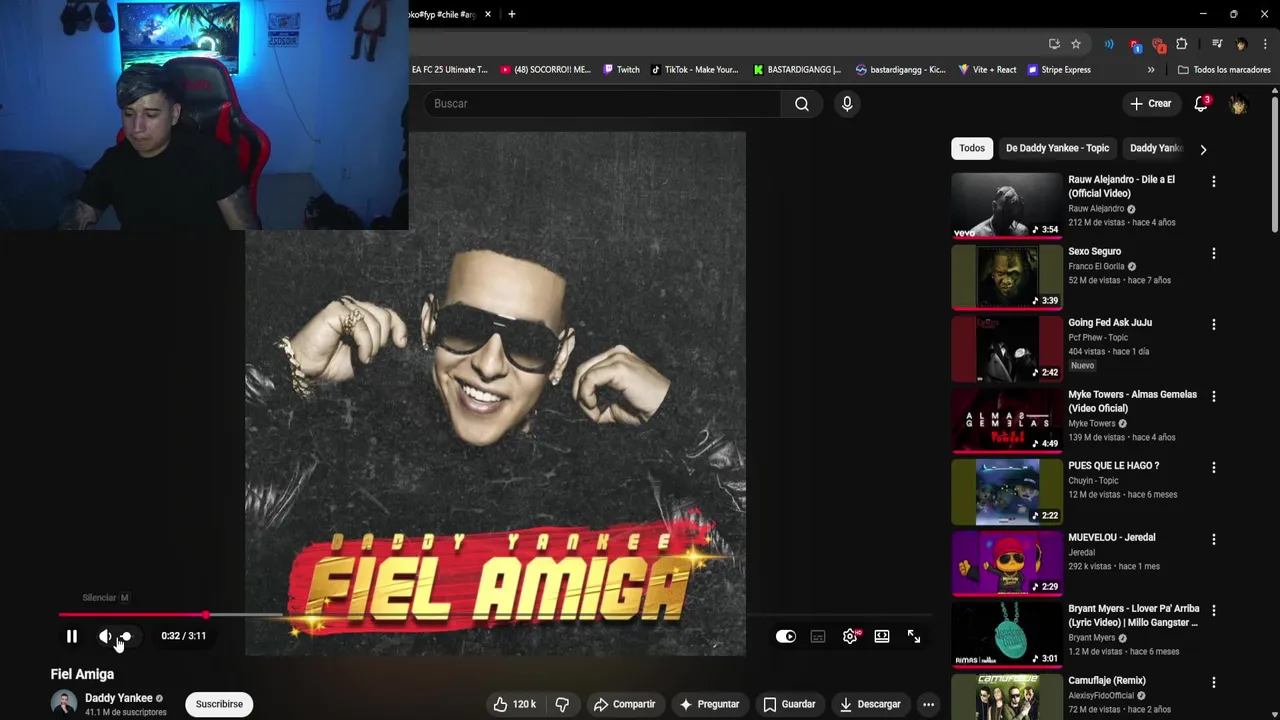This screenshot has height=720, width=1280.
Task: Open the Daddy Yankee channel avatar
Action: 64,704
